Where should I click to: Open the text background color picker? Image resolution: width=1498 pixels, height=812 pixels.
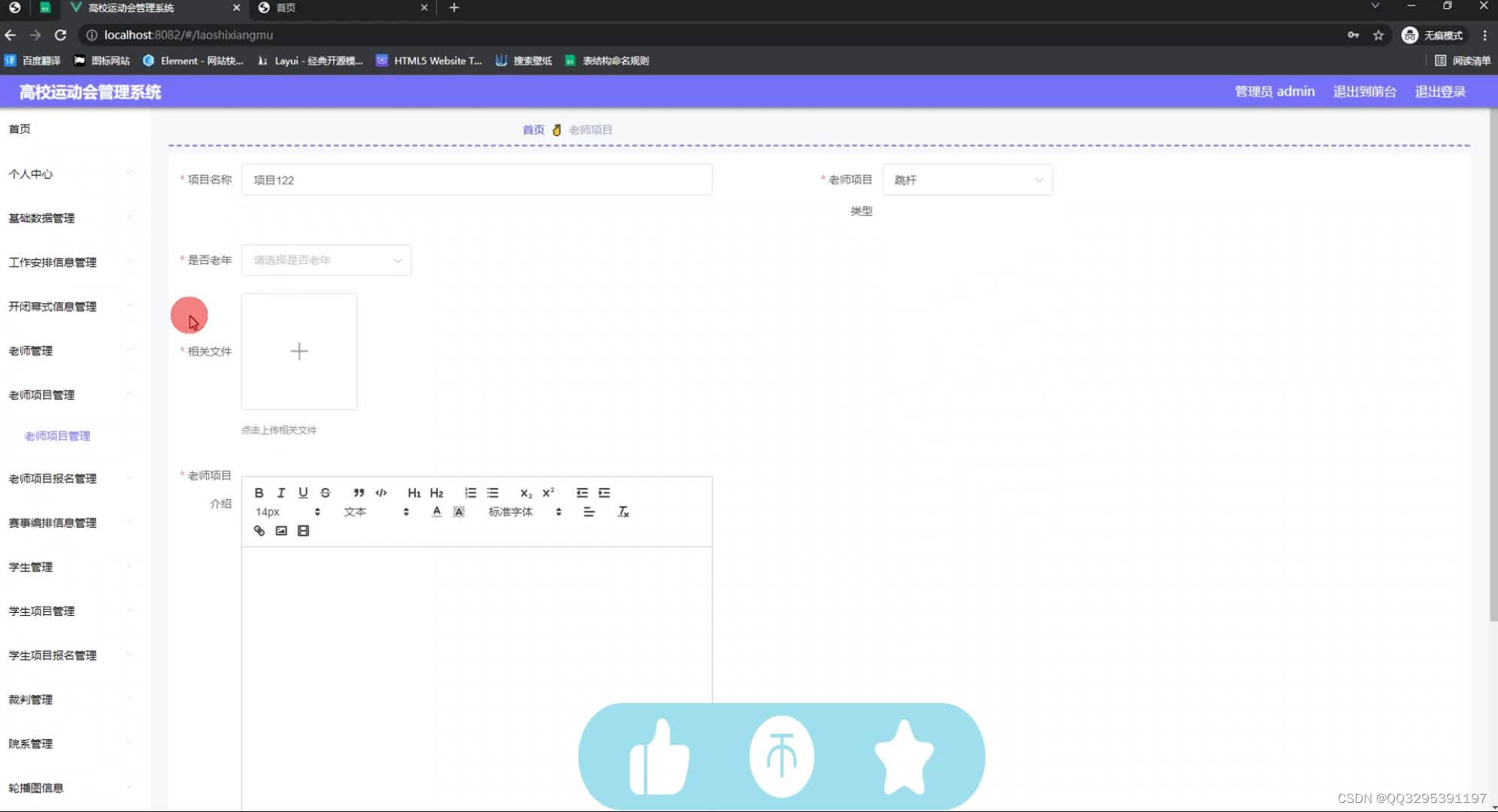(x=459, y=511)
